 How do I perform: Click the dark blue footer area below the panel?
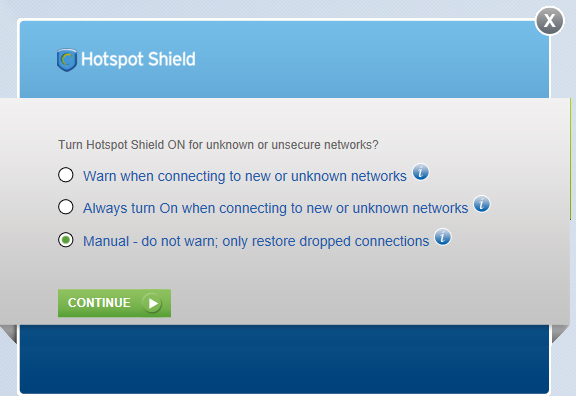click(285, 358)
